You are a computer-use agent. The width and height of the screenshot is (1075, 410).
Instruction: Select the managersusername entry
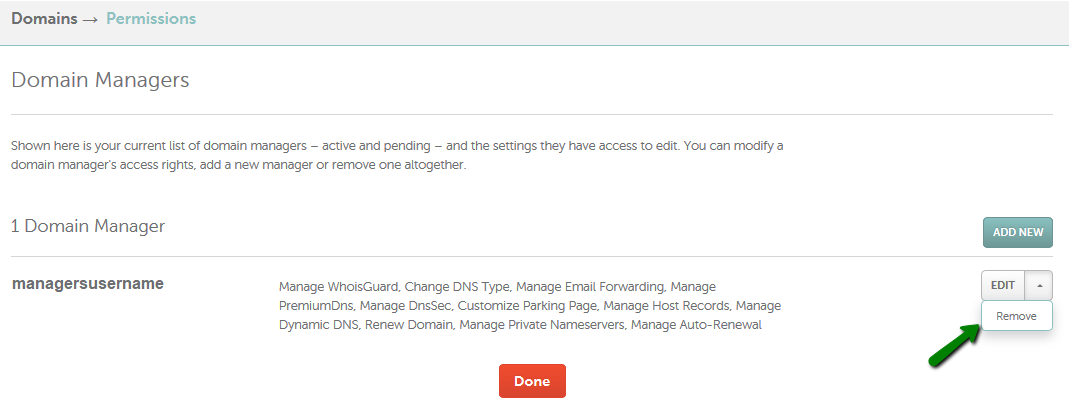pos(88,283)
